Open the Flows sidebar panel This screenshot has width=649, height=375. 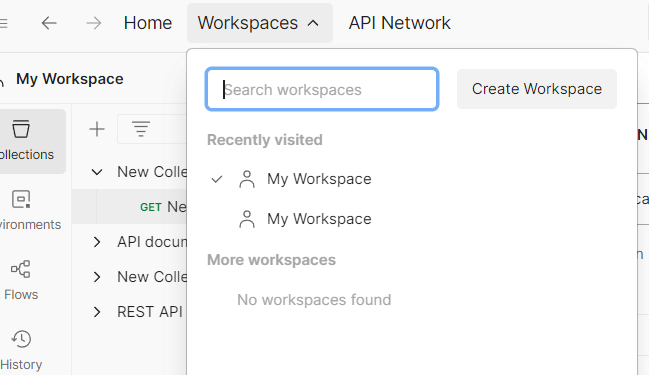click(x=21, y=280)
